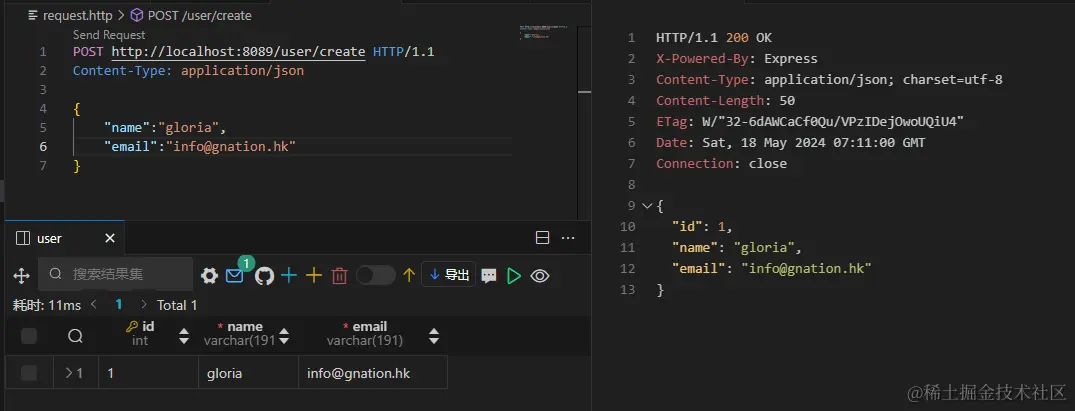Image resolution: width=1075 pixels, height=411 pixels.
Task: Click the gloria cell in name column
Action: pos(248,373)
